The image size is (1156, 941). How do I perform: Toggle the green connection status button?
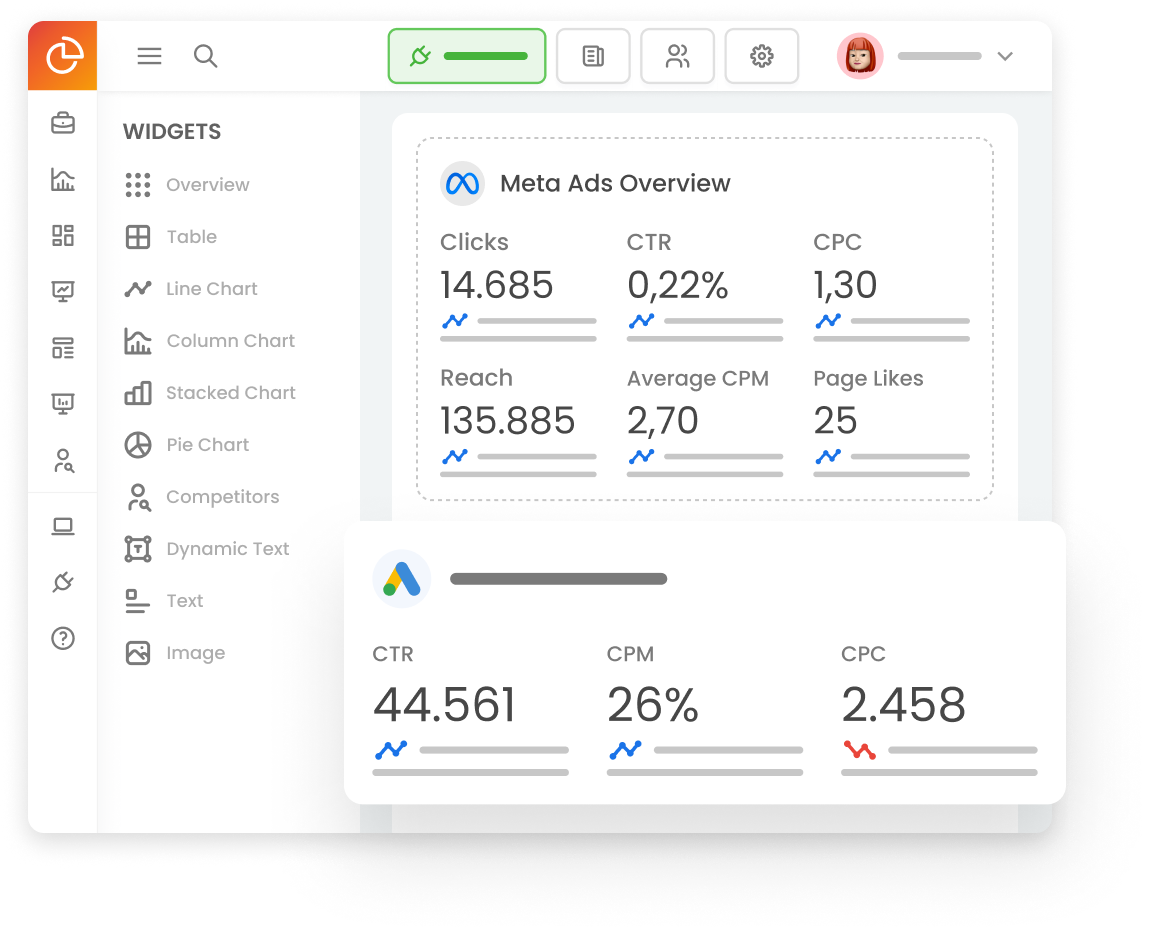tap(466, 56)
